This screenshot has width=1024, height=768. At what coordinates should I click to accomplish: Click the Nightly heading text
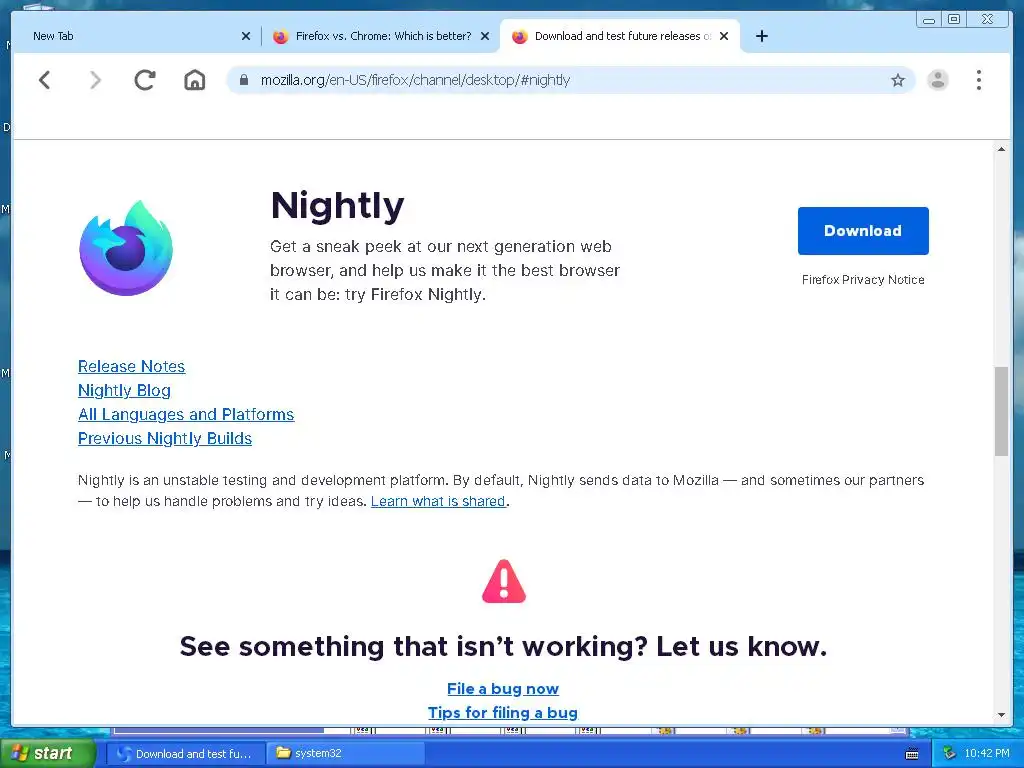pyautogui.click(x=338, y=206)
